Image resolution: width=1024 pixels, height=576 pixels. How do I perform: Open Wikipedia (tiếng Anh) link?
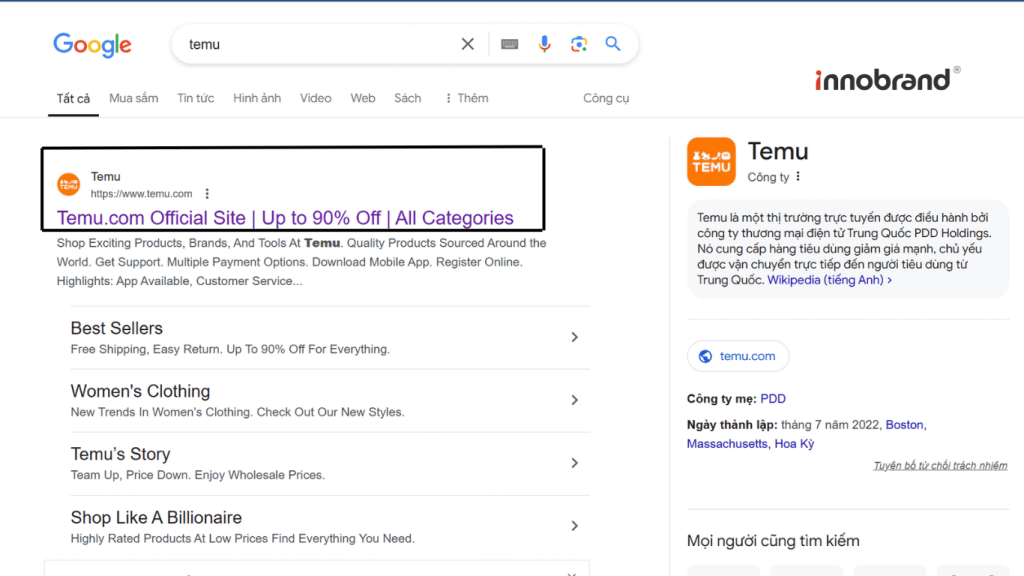[x=829, y=280]
